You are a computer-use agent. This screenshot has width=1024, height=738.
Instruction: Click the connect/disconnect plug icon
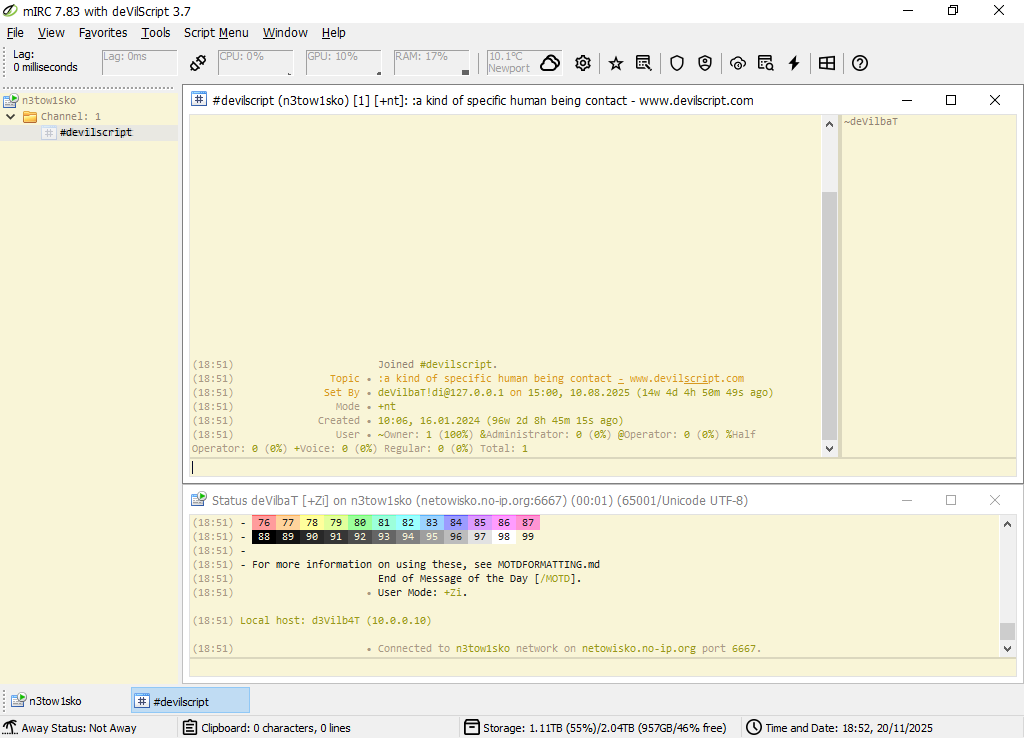[x=198, y=63]
